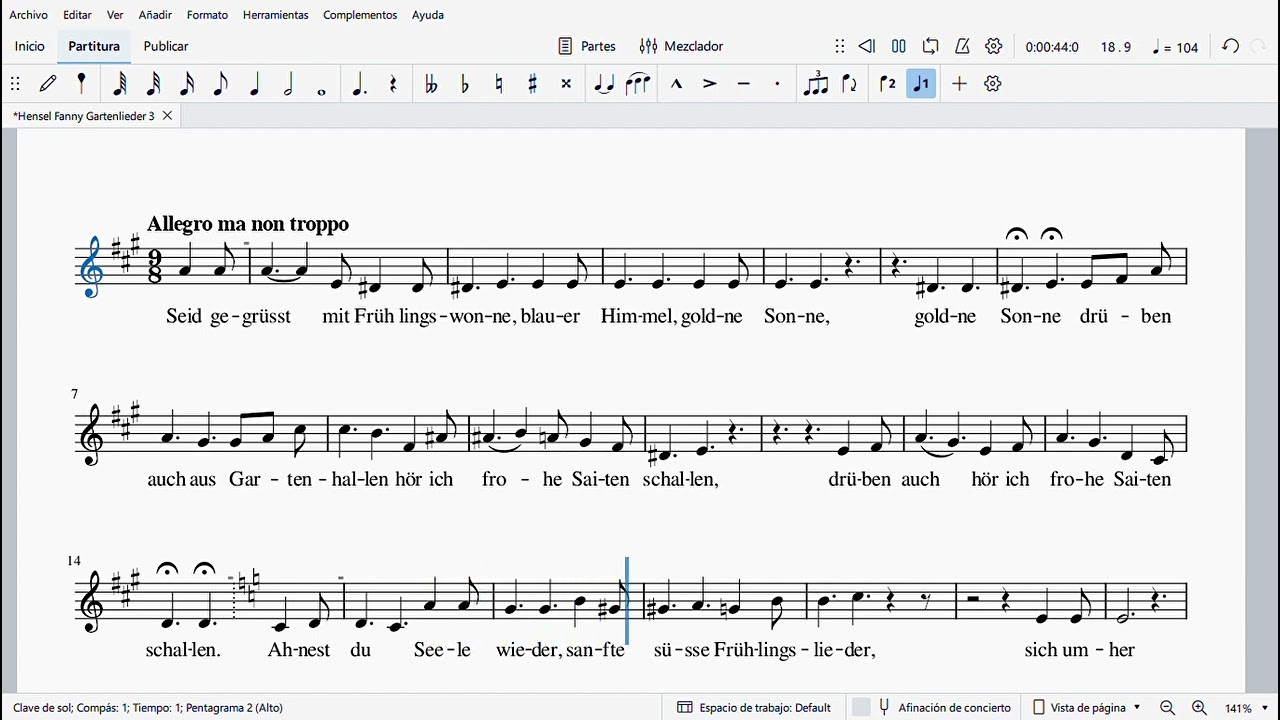The image size is (1280, 720).
Task: Open the Ver menu
Action: coord(115,15)
